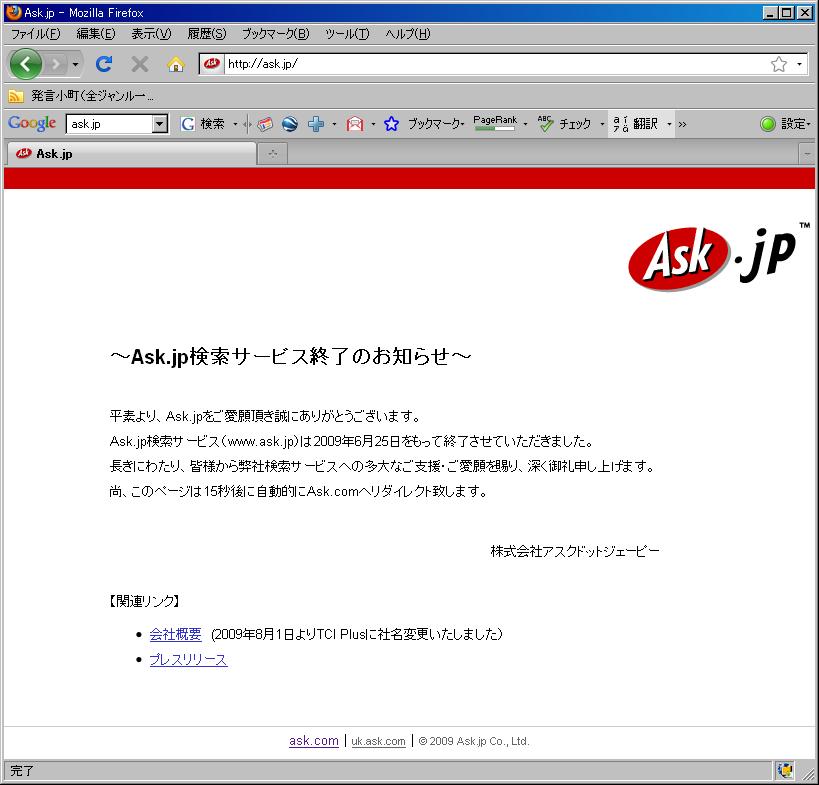Minimize the Firefox window
This screenshot has height=785, width=819.
pos(769,13)
